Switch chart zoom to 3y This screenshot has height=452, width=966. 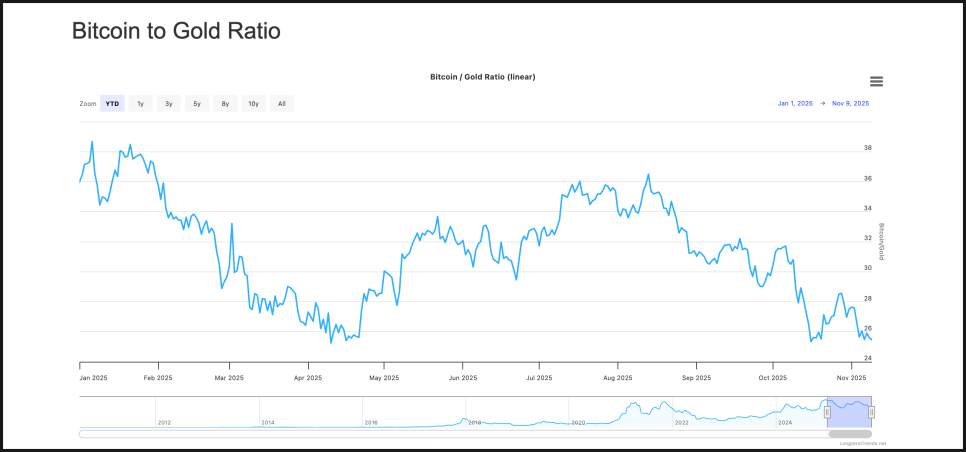tap(168, 104)
